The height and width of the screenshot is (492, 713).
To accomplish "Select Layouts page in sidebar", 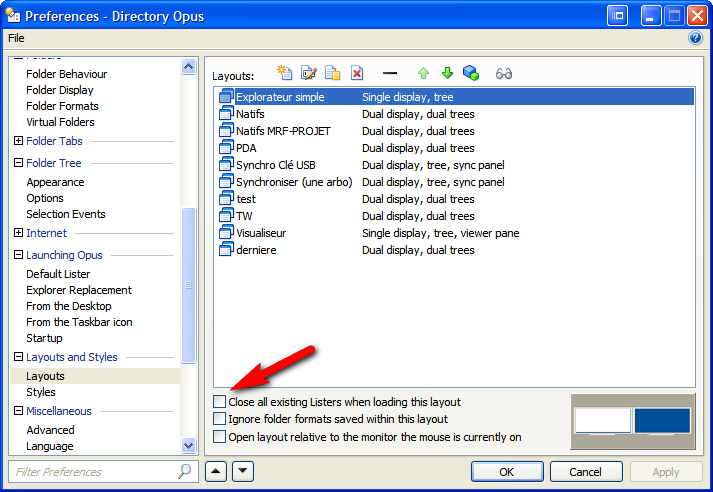I will [x=45, y=376].
